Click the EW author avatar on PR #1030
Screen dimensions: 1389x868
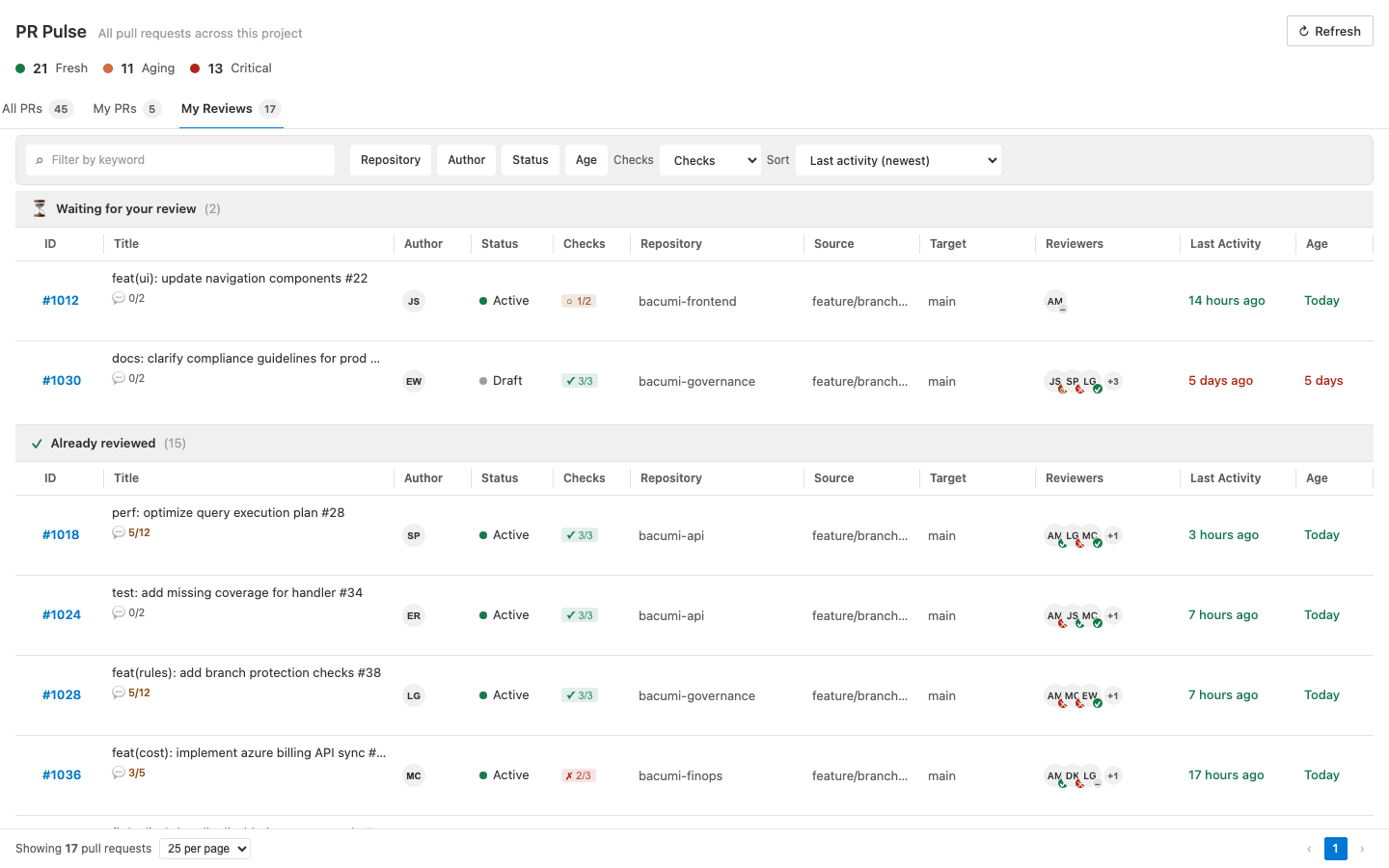tap(414, 381)
